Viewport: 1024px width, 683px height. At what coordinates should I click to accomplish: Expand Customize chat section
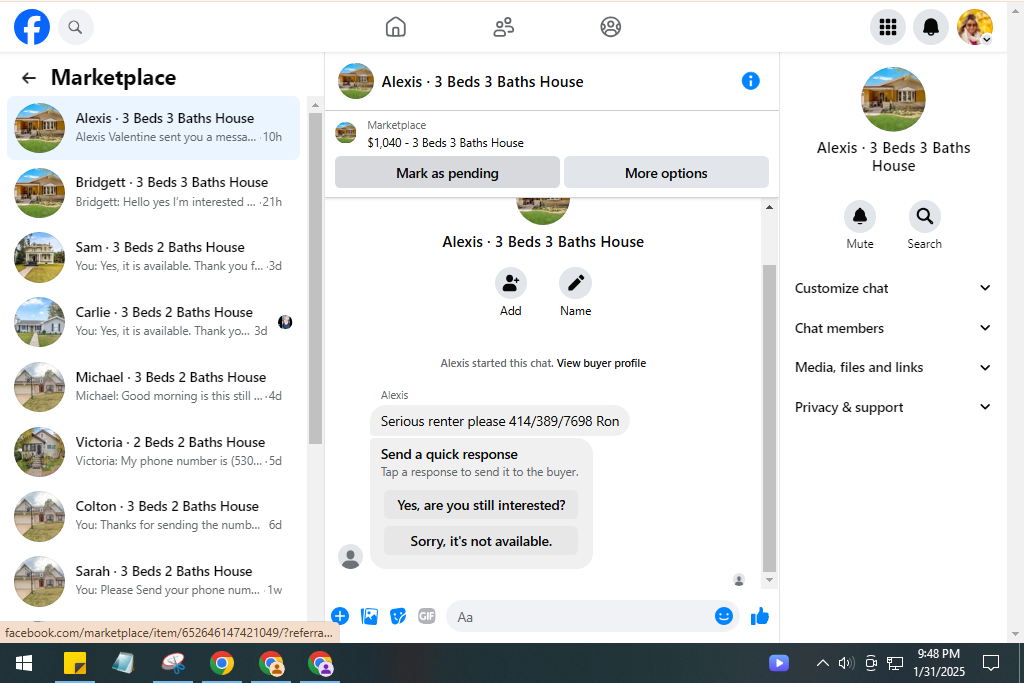[x=893, y=288]
